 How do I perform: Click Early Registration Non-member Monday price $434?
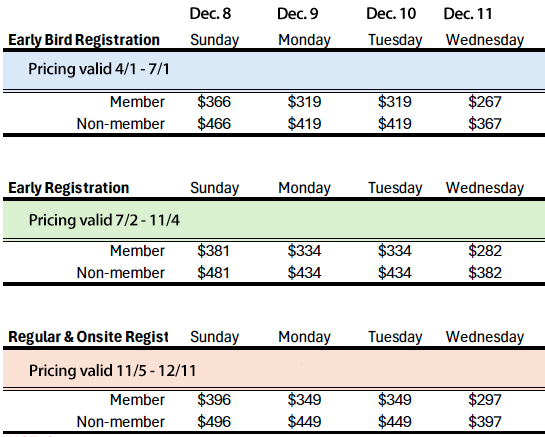pyautogui.click(x=304, y=273)
